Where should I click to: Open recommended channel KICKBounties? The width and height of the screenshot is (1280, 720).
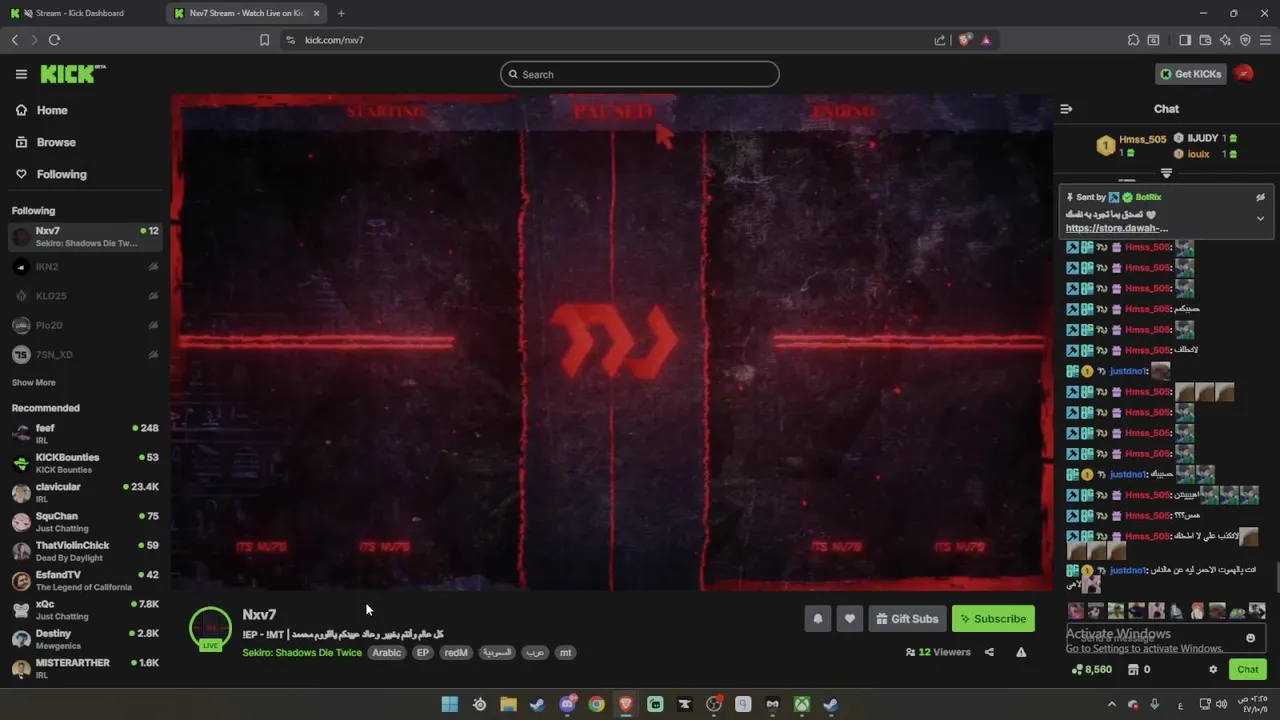click(85, 463)
